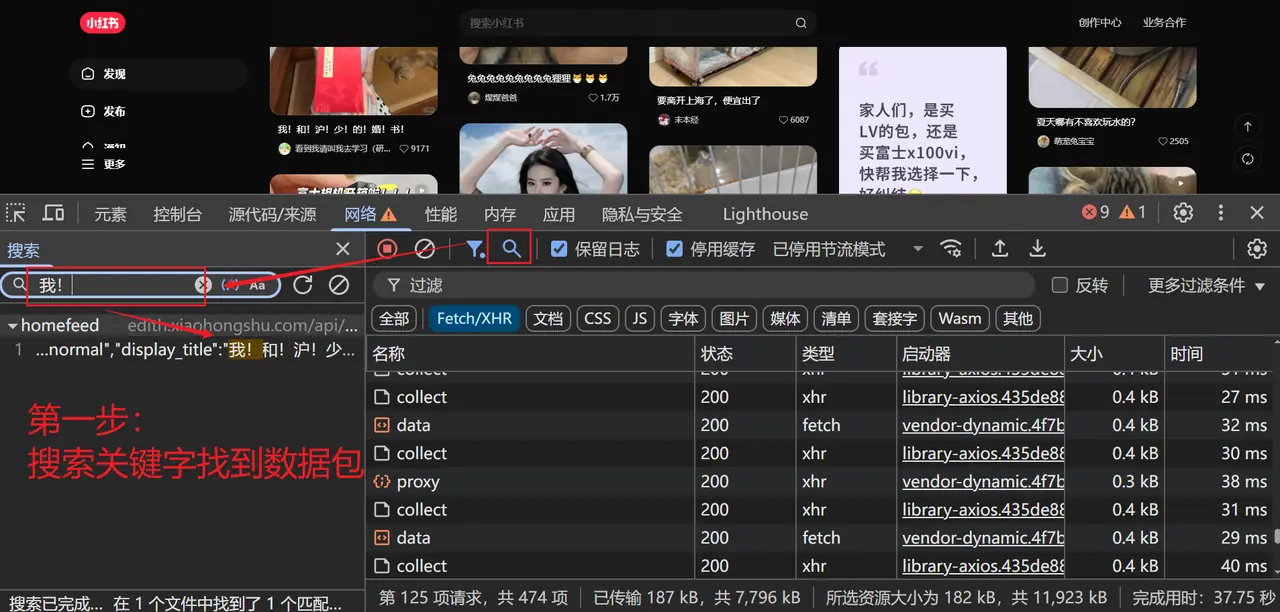Open the Lighthouse tab
The image size is (1280, 612).
click(x=765, y=214)
